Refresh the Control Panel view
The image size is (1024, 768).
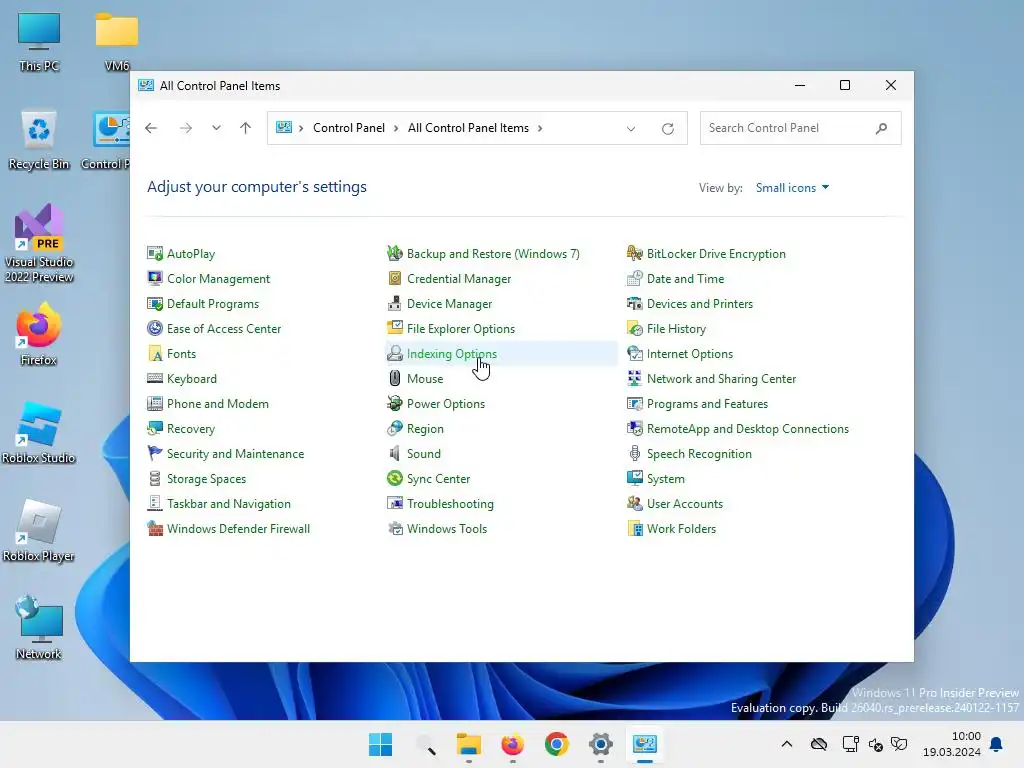tap(667, 129)
